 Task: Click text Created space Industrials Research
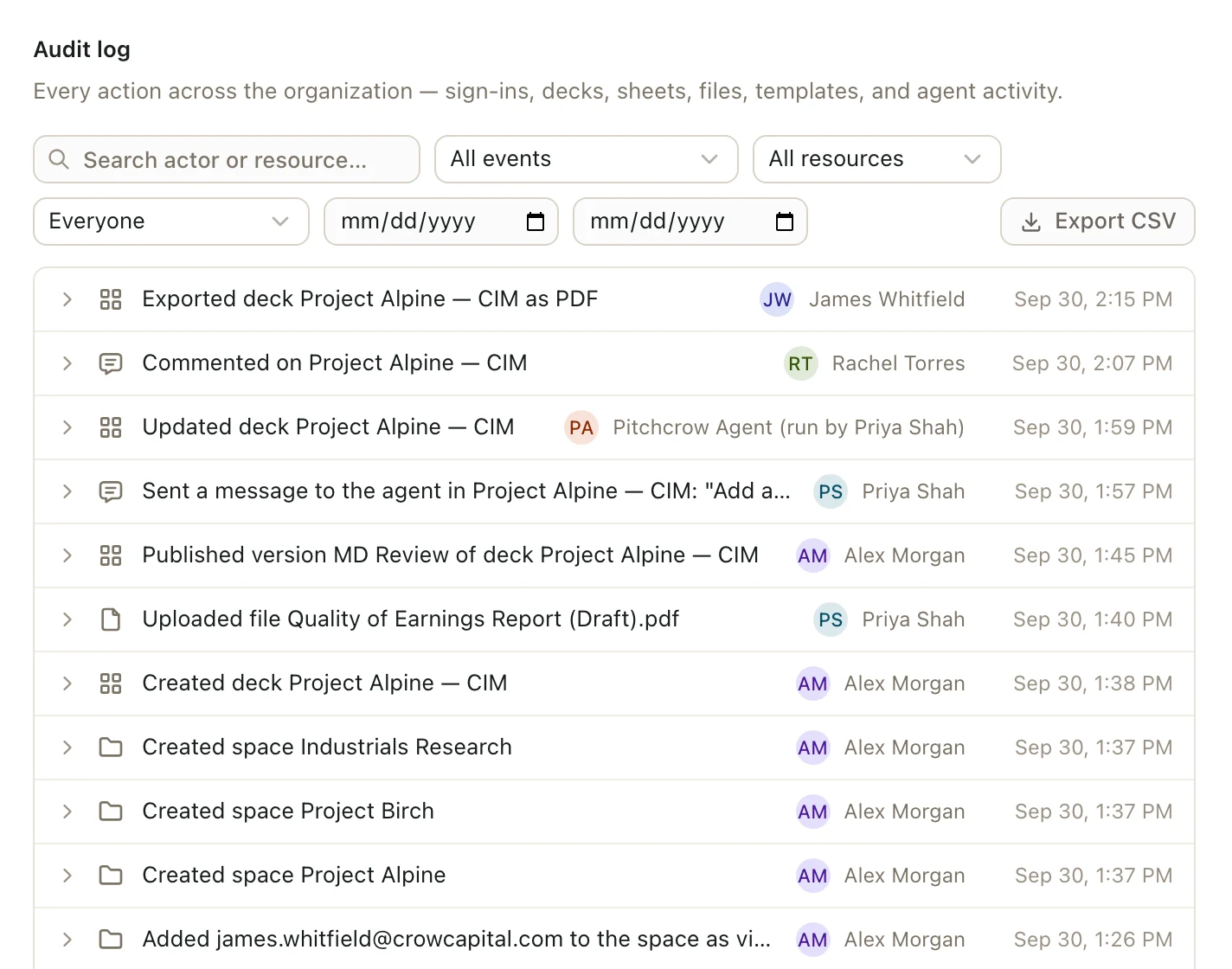[x=327, y=748]
